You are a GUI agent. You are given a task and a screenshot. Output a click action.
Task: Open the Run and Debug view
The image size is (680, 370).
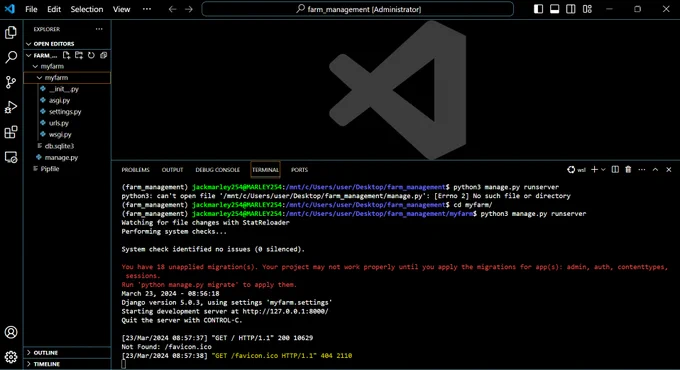pyautogui.click(x=11, y=107)
